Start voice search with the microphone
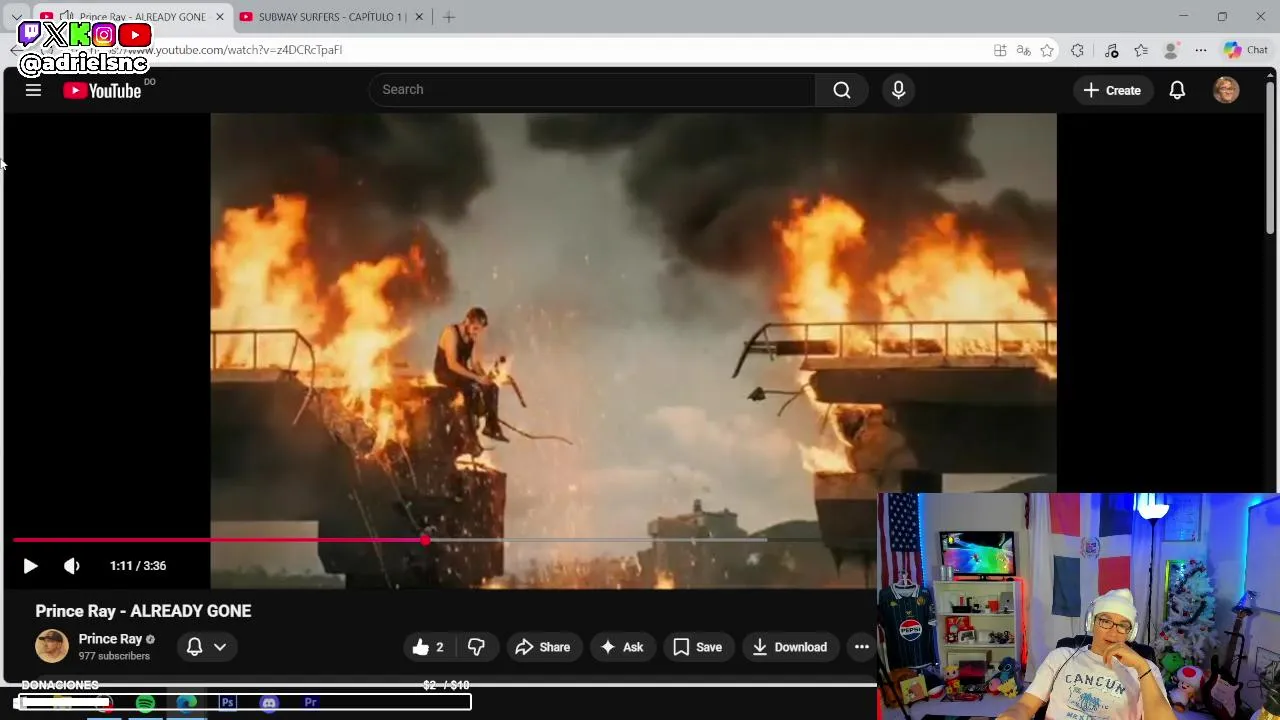The image size is (1280, 720). coord(898,90)
